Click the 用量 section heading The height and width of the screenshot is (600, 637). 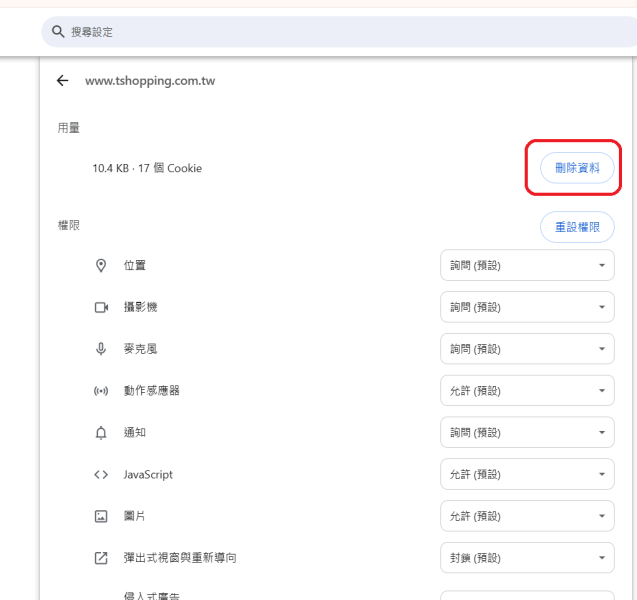point(69,128)
